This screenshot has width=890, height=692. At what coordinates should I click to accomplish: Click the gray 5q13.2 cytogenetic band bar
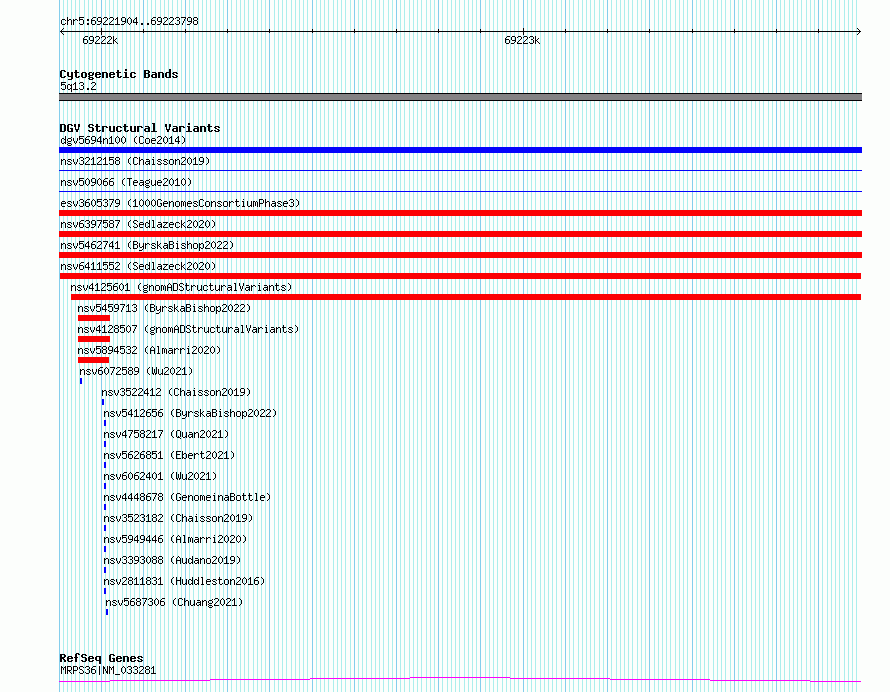click(460, 97)
